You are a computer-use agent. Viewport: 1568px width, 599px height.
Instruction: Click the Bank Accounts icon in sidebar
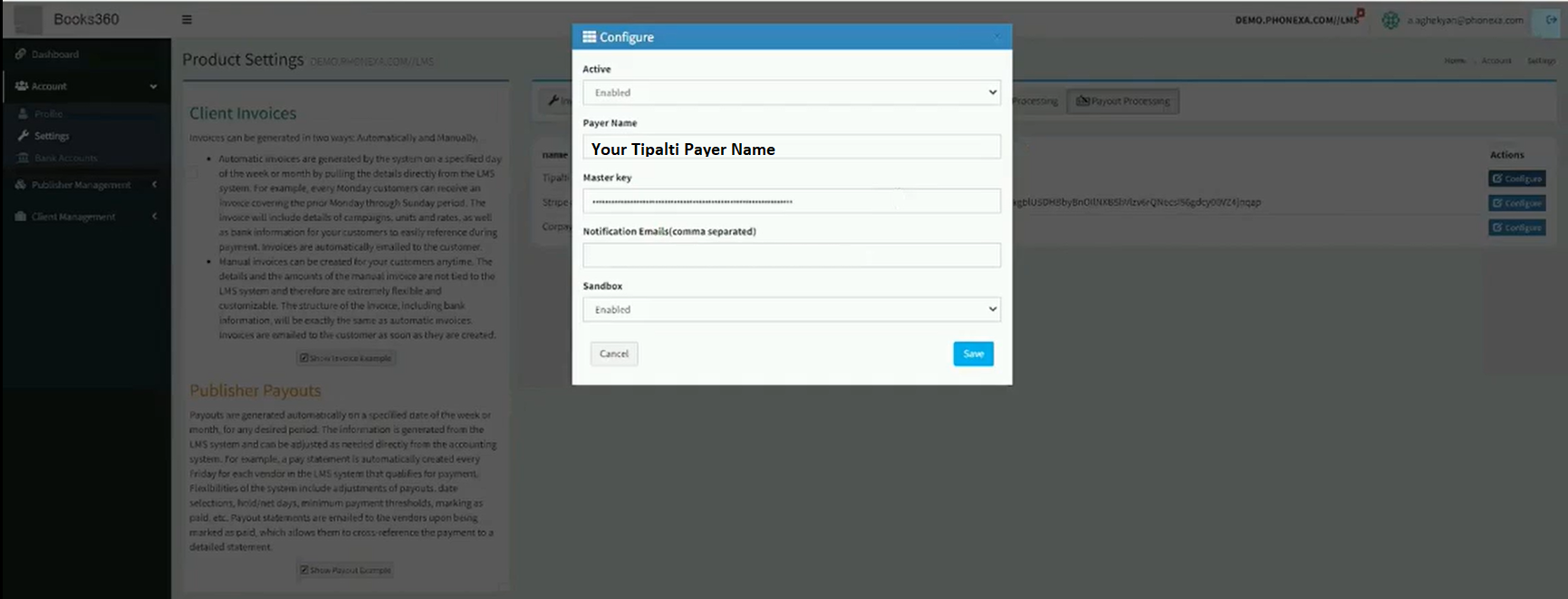pos(24,159)
